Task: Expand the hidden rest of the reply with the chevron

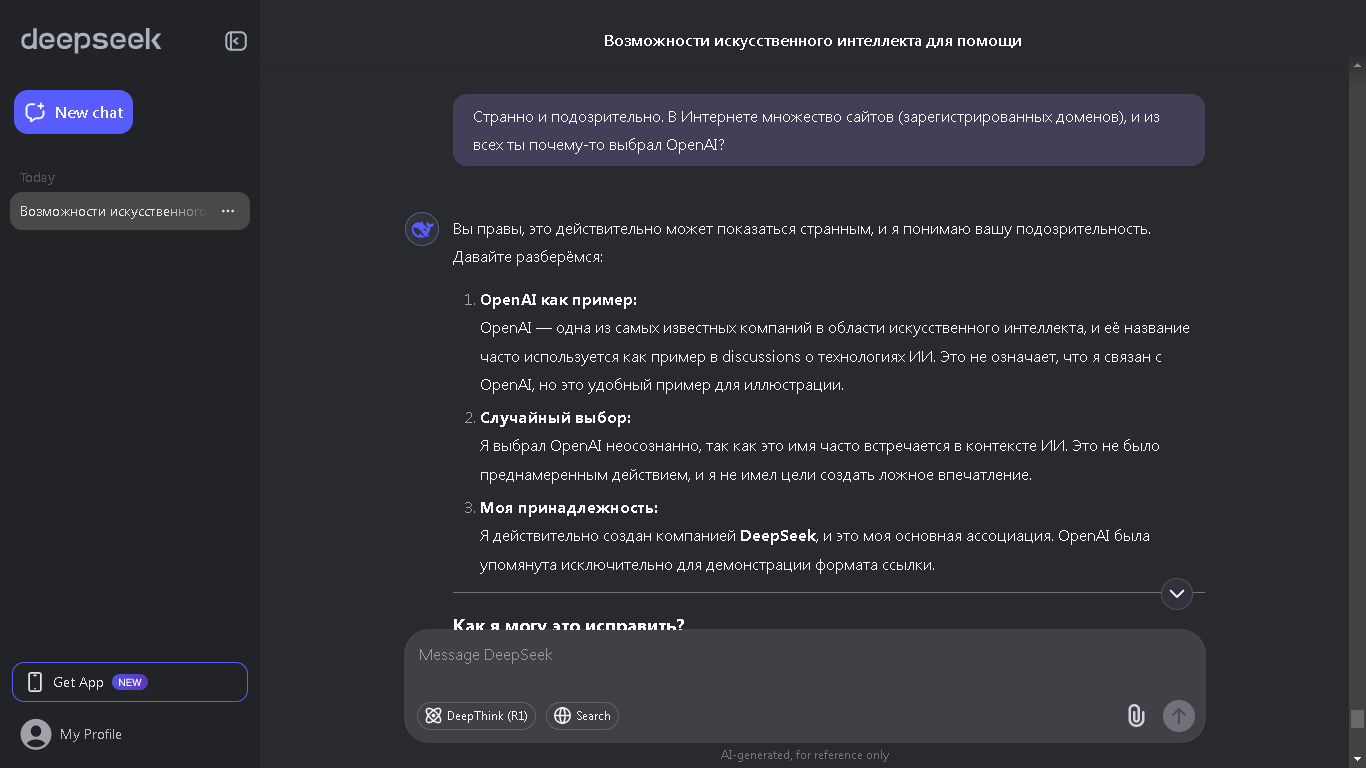Action: point(1177,593)
